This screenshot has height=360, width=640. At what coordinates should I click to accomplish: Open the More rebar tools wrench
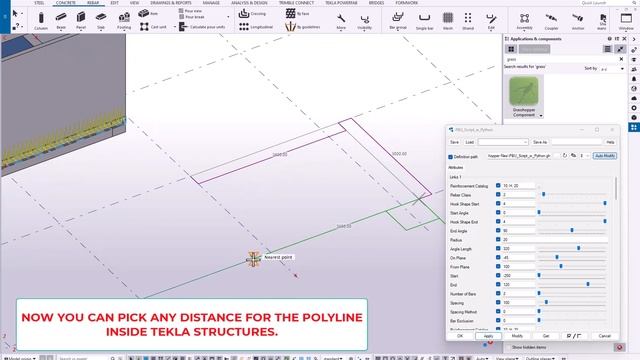coord(341,21)
